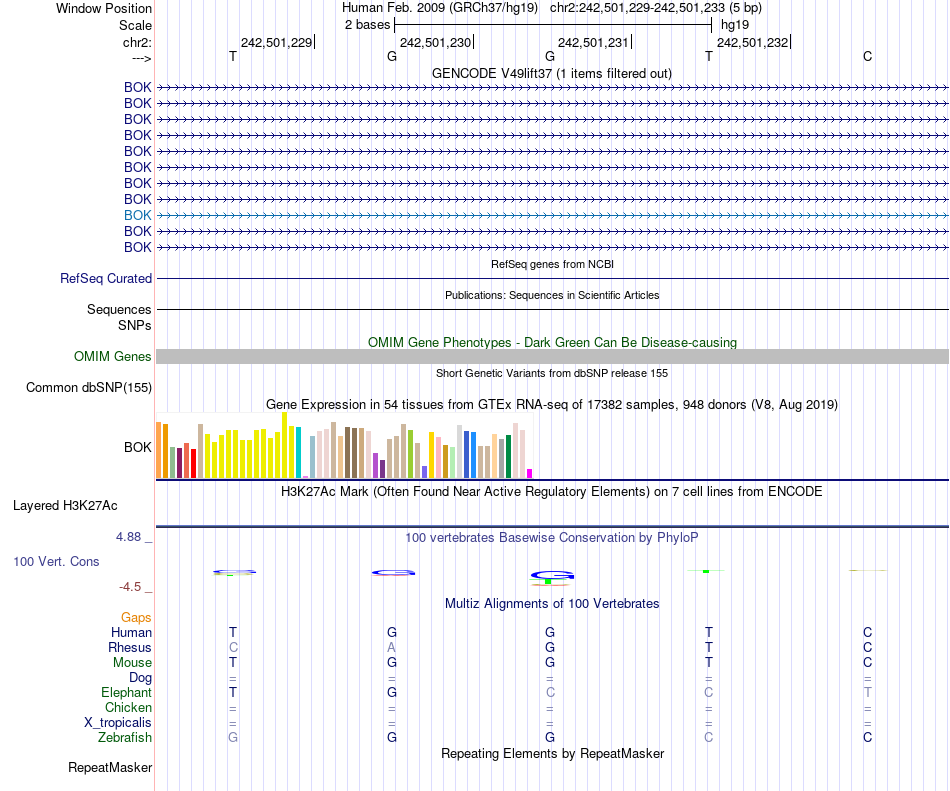This screenshot has height=791, width=950.
Task: Click the OMIM Genes label
Action: [112, 356]
